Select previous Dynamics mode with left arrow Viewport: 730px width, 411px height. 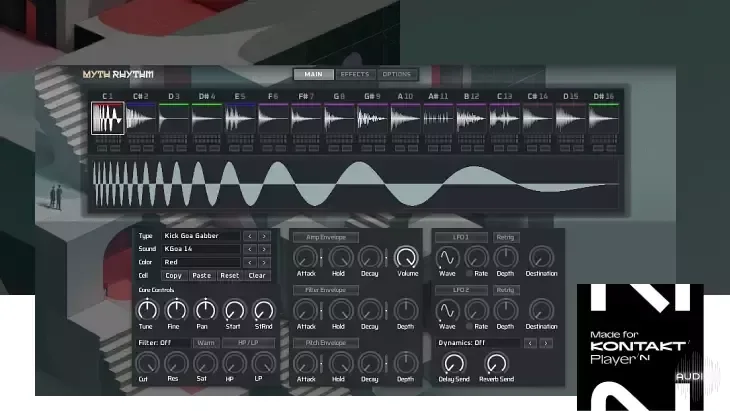[x=530, y=344]
